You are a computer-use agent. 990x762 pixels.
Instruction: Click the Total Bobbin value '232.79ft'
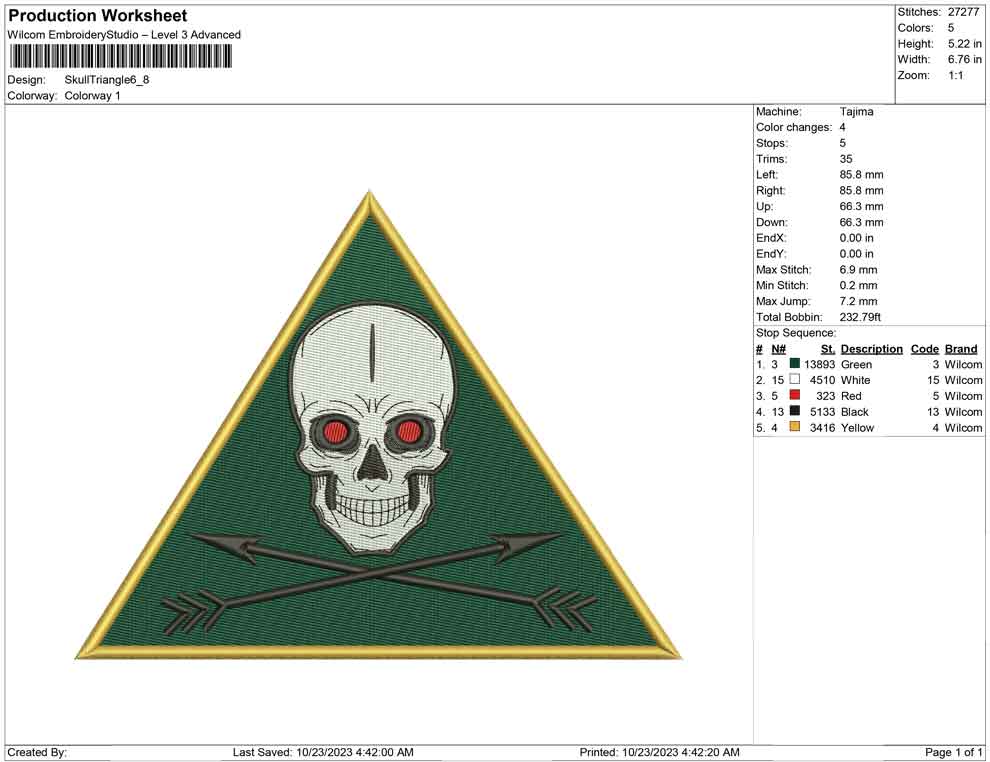pyautogui.click(x=860, y=317)
